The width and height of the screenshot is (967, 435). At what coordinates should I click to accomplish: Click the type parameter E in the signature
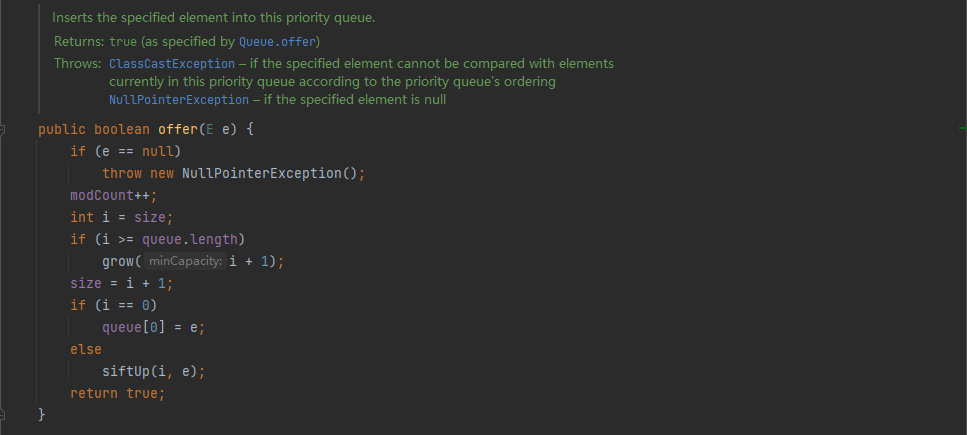coord(209,130)
